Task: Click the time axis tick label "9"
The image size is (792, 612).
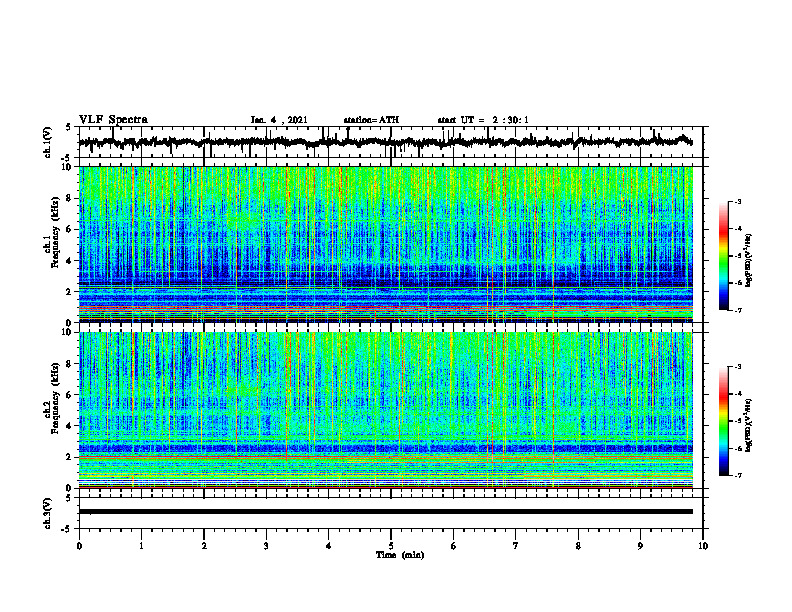Action: pyautogui.click(x=640, y=546)
